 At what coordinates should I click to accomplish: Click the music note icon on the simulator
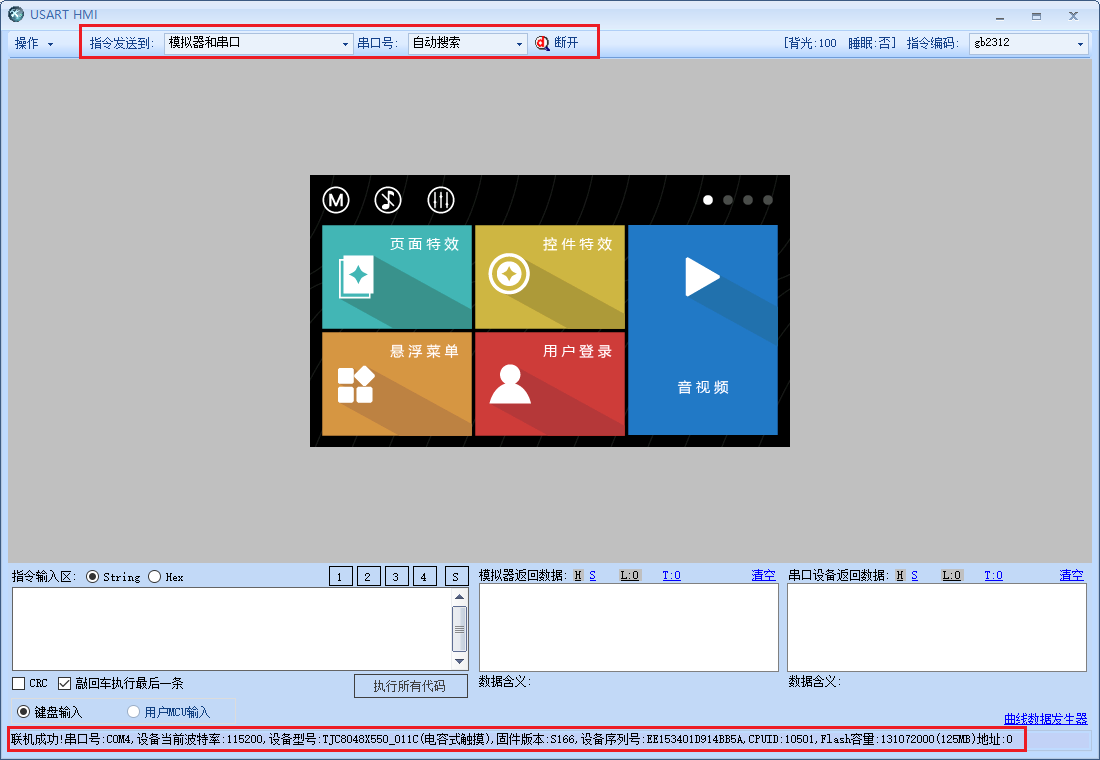388,199
